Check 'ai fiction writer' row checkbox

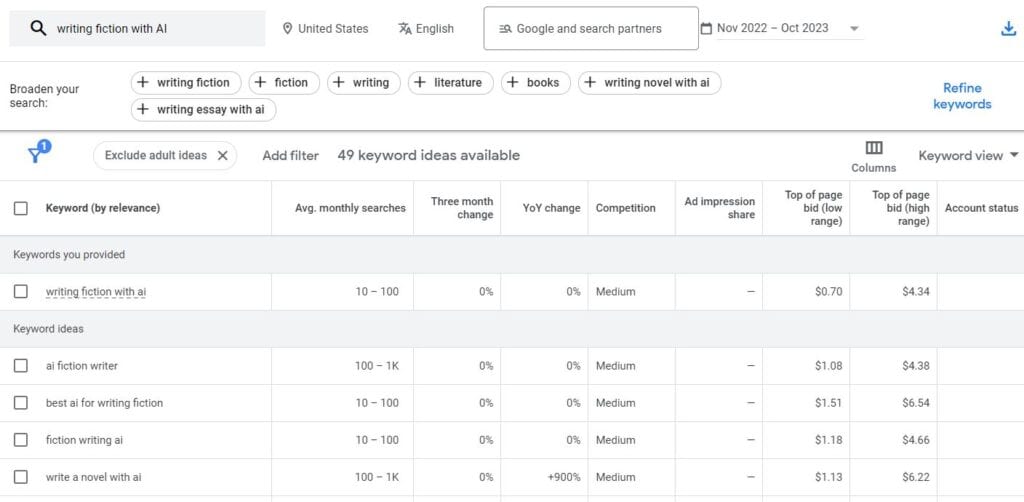(21, 366)
